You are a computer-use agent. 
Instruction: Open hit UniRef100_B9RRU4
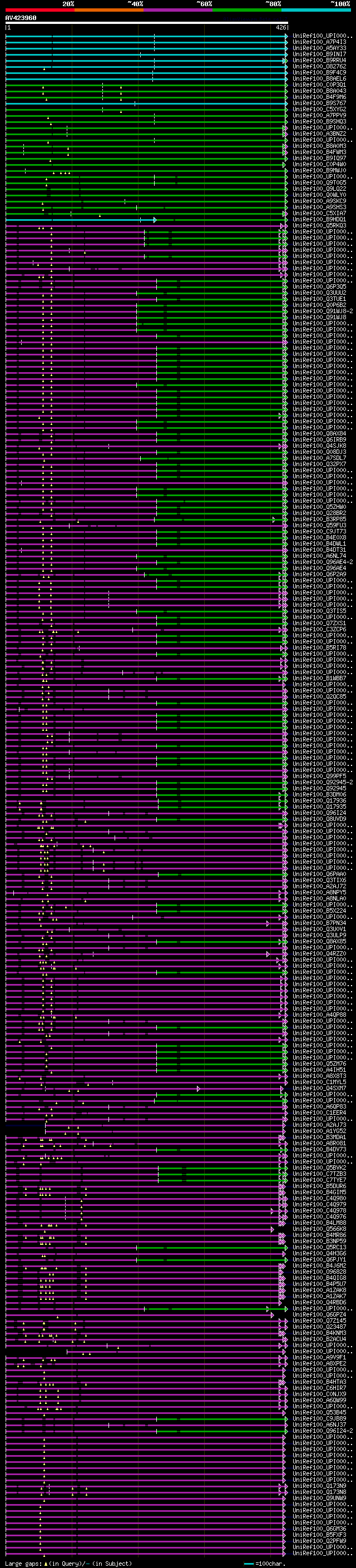click(x=319, y=60)
